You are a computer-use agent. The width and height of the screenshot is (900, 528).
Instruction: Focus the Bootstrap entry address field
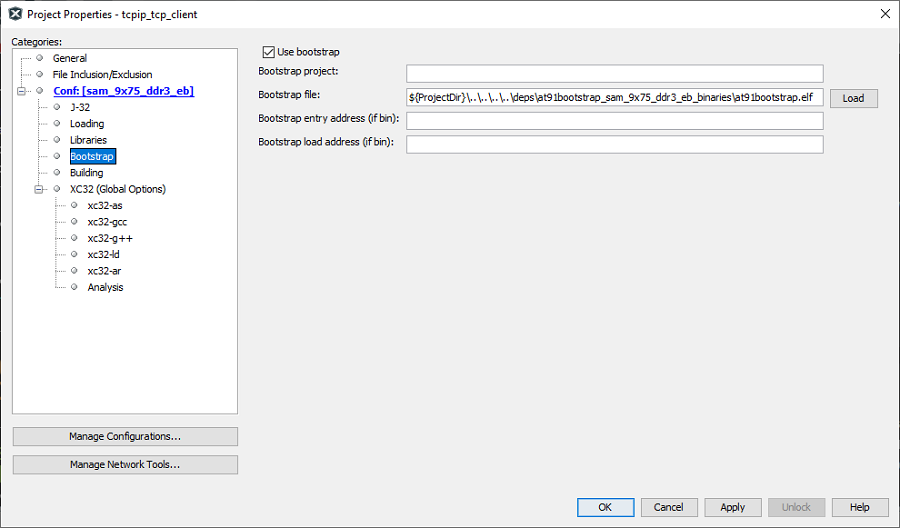coord(615,121)
